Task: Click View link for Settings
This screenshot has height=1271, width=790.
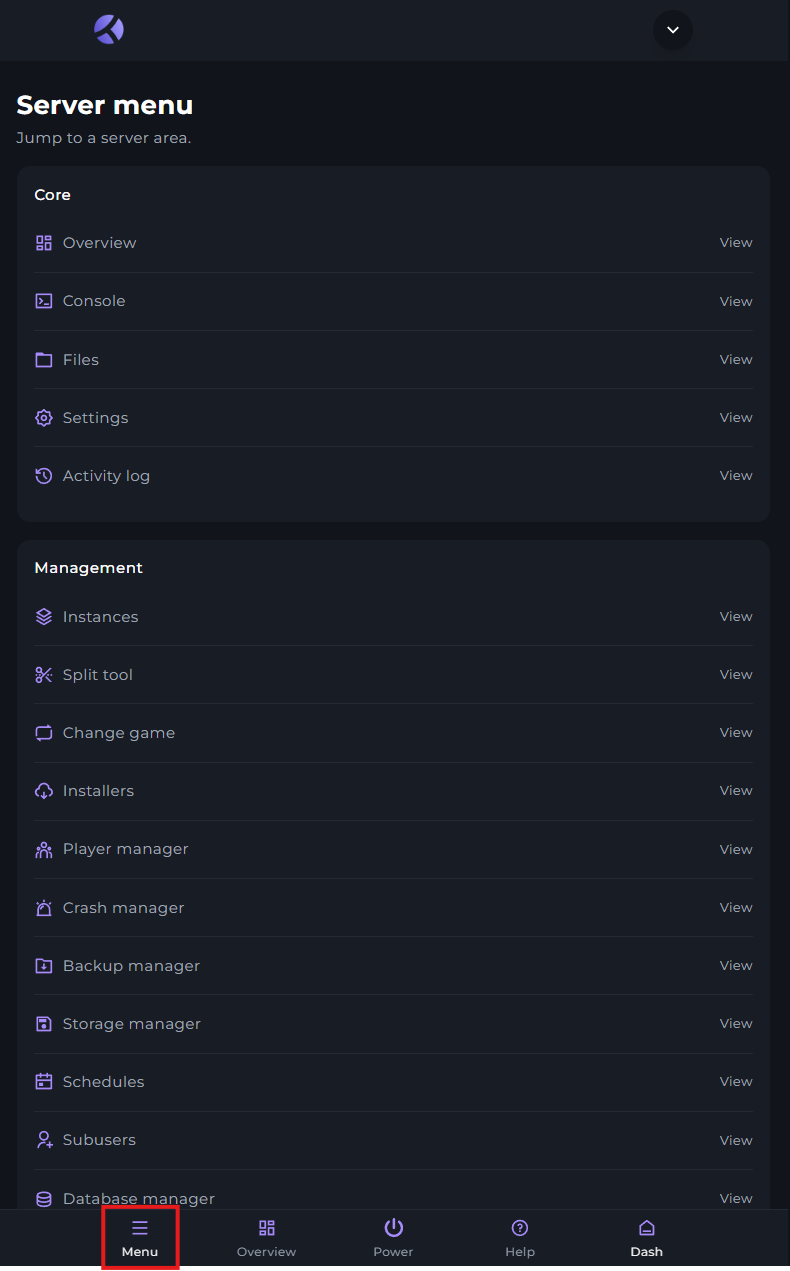Action: [736, 418]
